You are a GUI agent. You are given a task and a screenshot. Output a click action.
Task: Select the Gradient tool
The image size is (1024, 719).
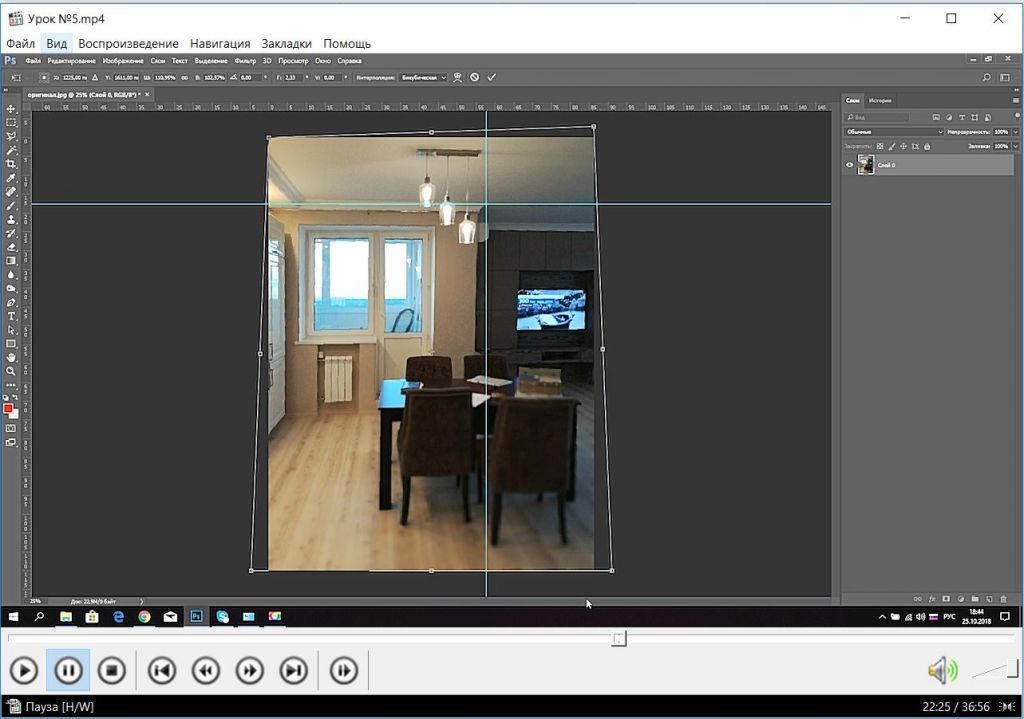(x=10, y=261)
